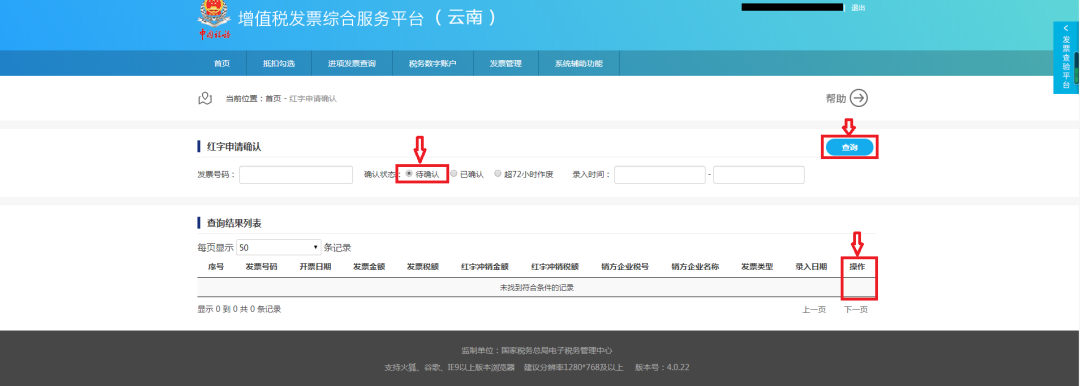The width and height of the screenshot is (1080, 386).
Task: Open the 每页显示 50 records dropdown
Action: click(x=279, y=247)
